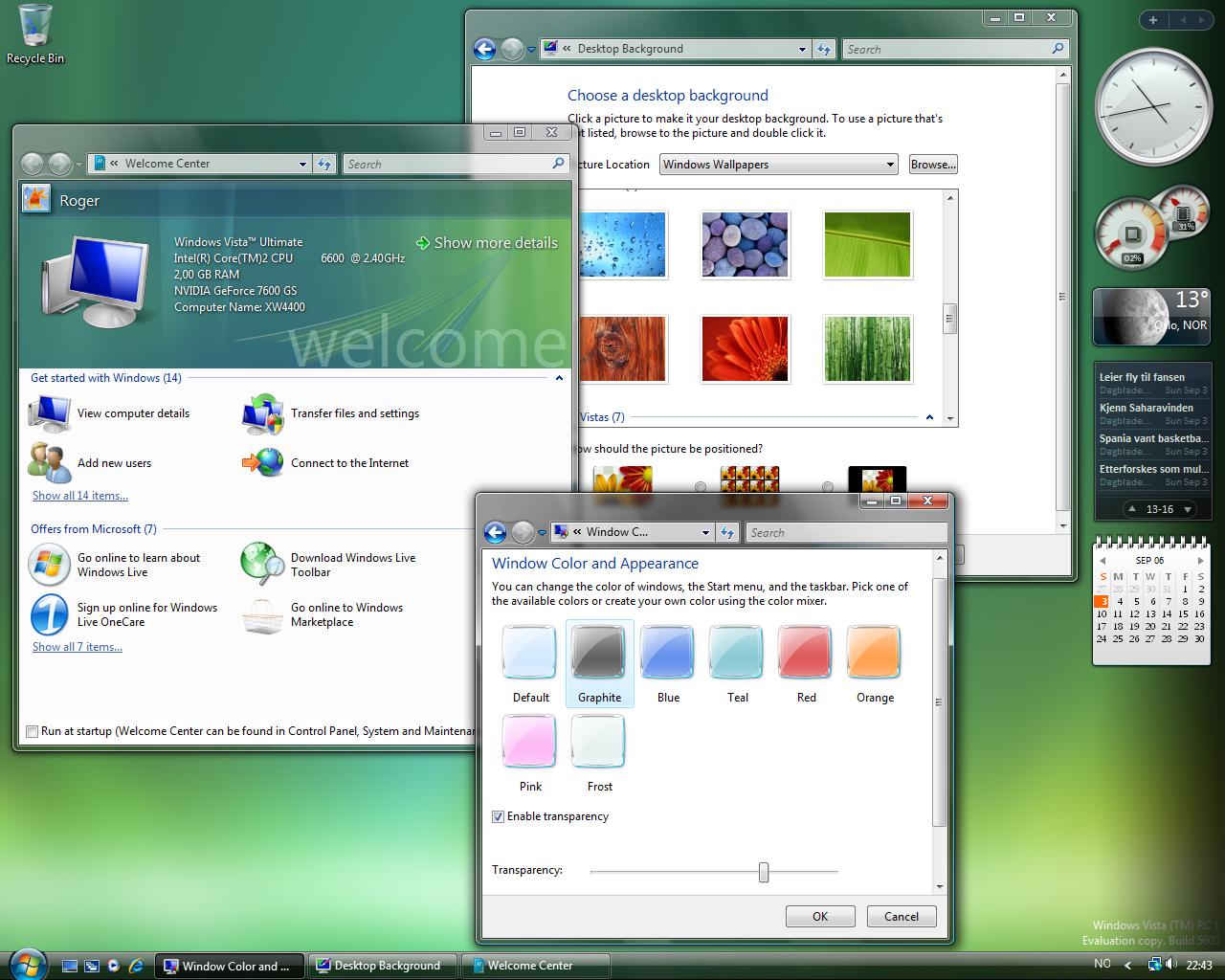Click Search field in Window Color window

pyautogui.click(x=846, y=533)
